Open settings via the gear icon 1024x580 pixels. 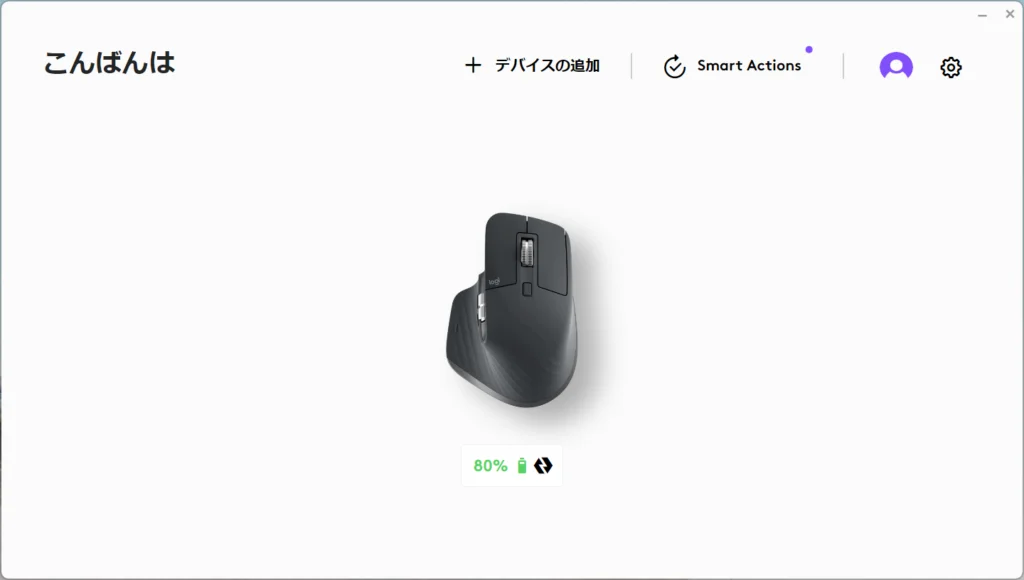[x=951, y=67]
